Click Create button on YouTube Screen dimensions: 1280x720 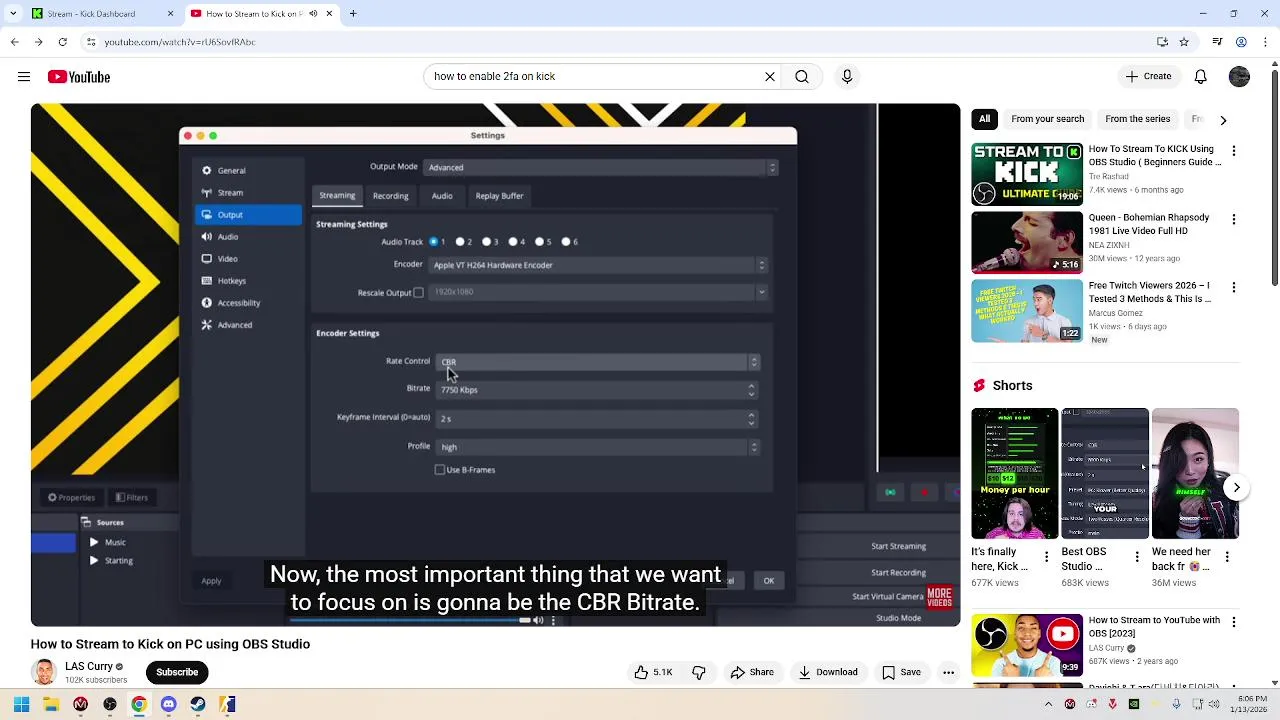(1148, 76)
